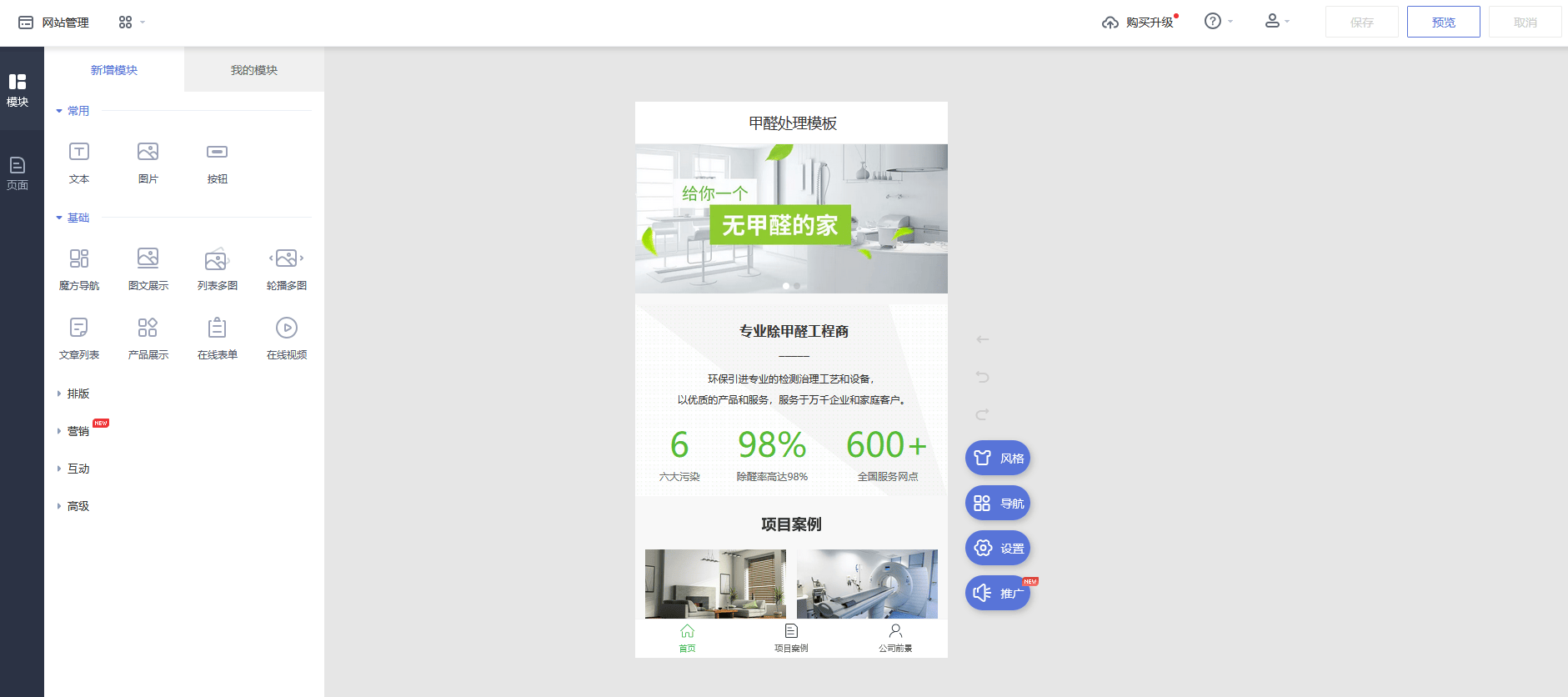Screen dimensions: 1568x697
Task: Expand the 高级 section
Action: tap(73, 506)
